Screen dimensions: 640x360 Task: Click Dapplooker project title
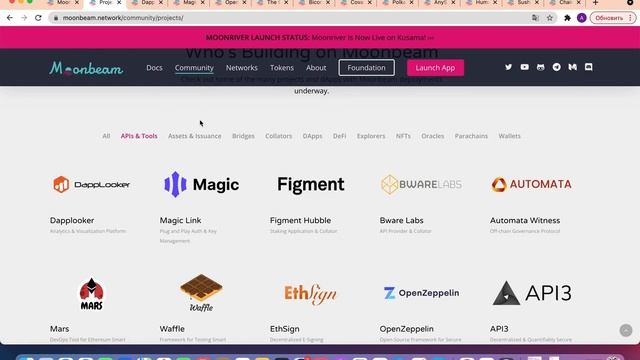click(72, 220)
